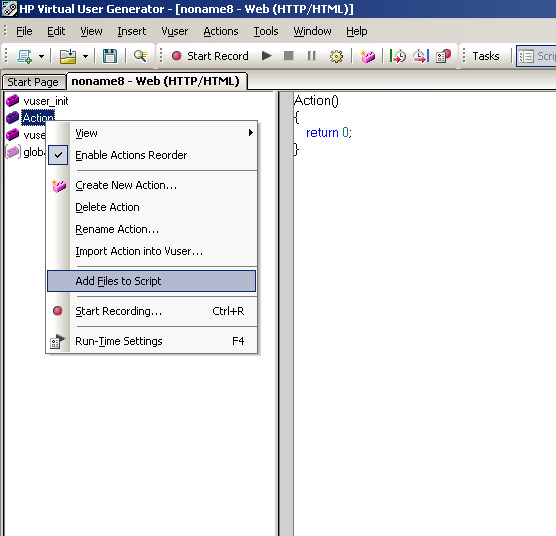Choose Rename Action… menu entry

click(152, 229)
